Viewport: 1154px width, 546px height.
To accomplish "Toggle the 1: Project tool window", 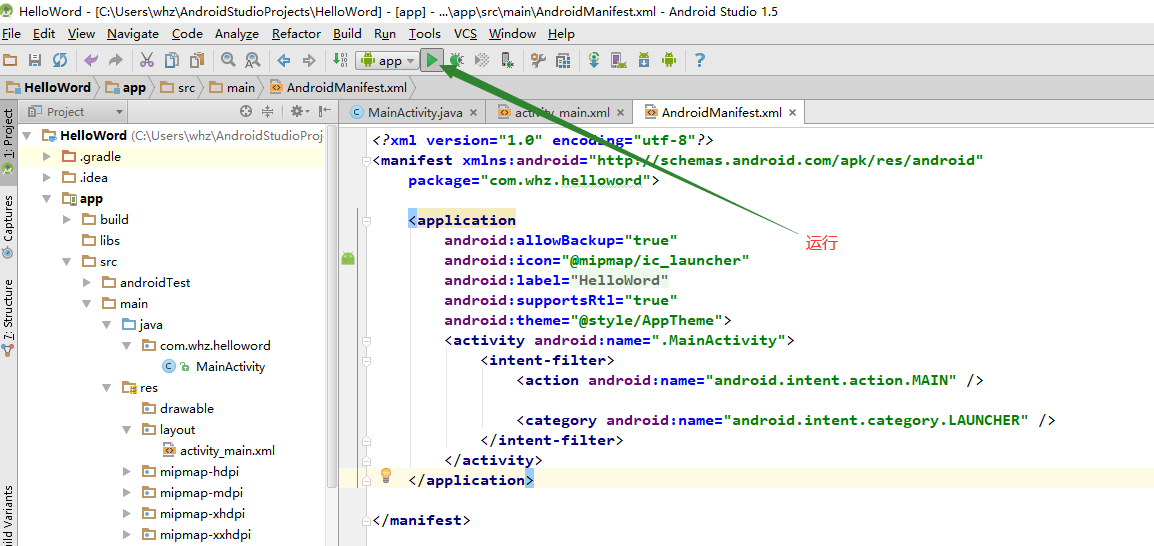I will click(8, 141).
